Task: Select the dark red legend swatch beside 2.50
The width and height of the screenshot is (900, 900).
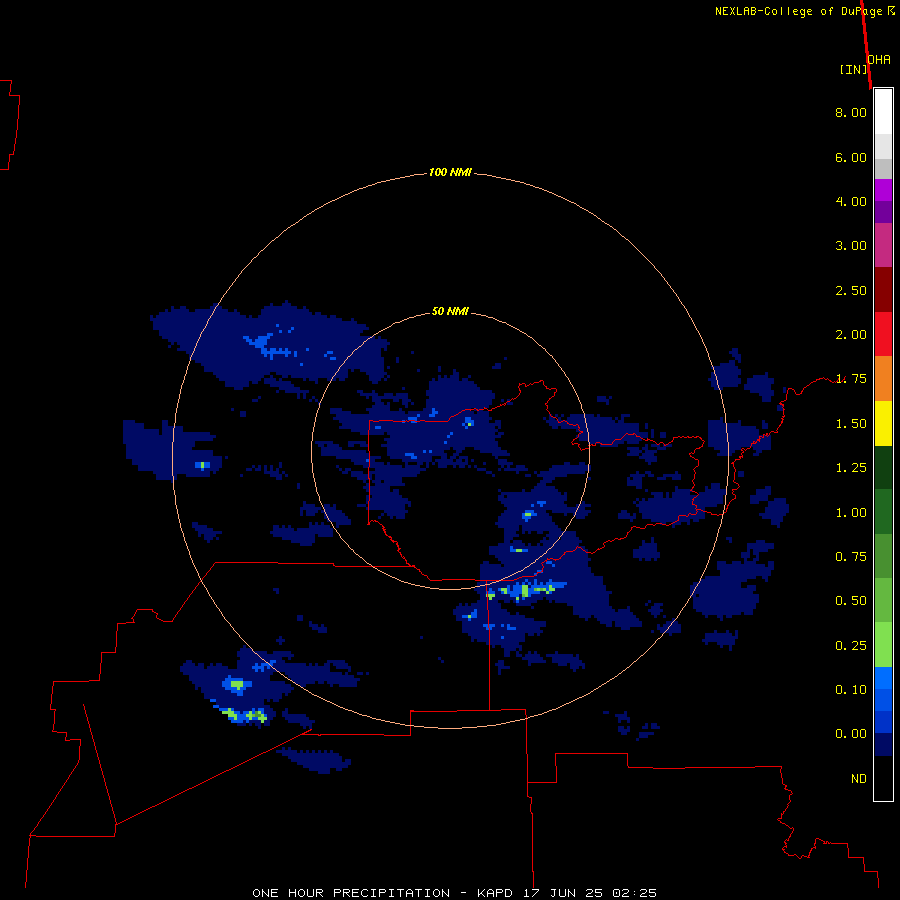Action: (x=883, y=290)
